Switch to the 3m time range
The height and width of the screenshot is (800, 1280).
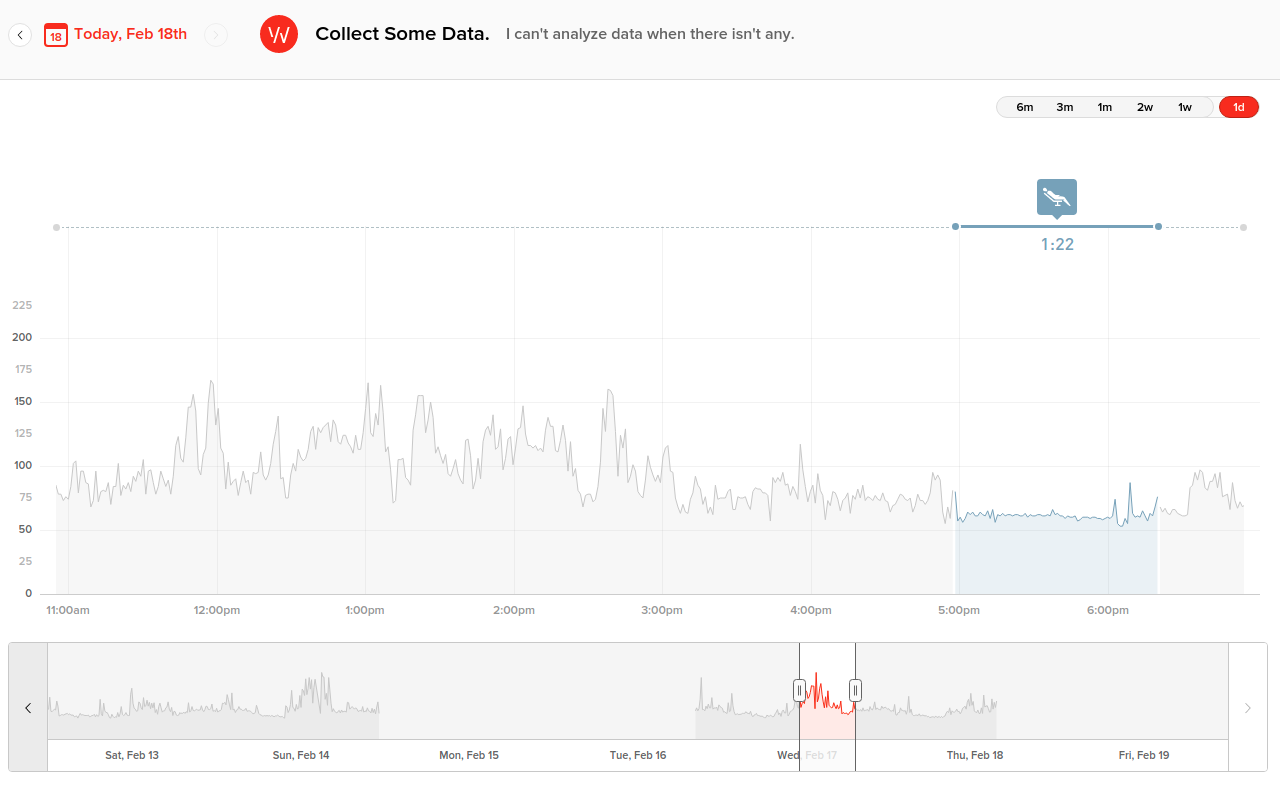(1064, 107)
